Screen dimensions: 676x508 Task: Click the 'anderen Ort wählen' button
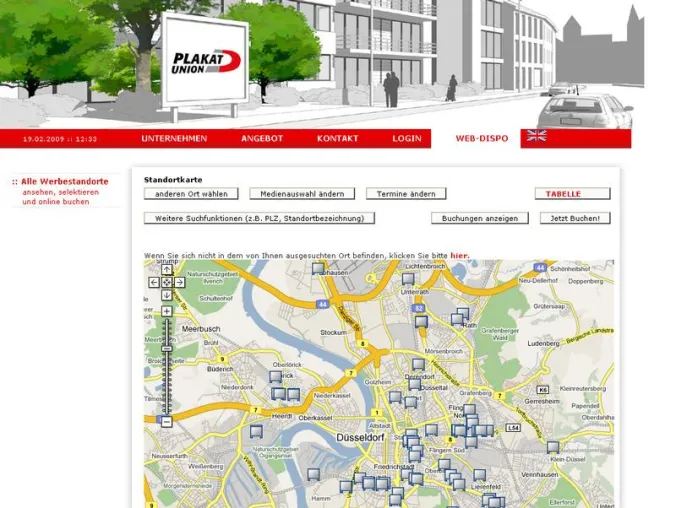[x=191, y=194]
